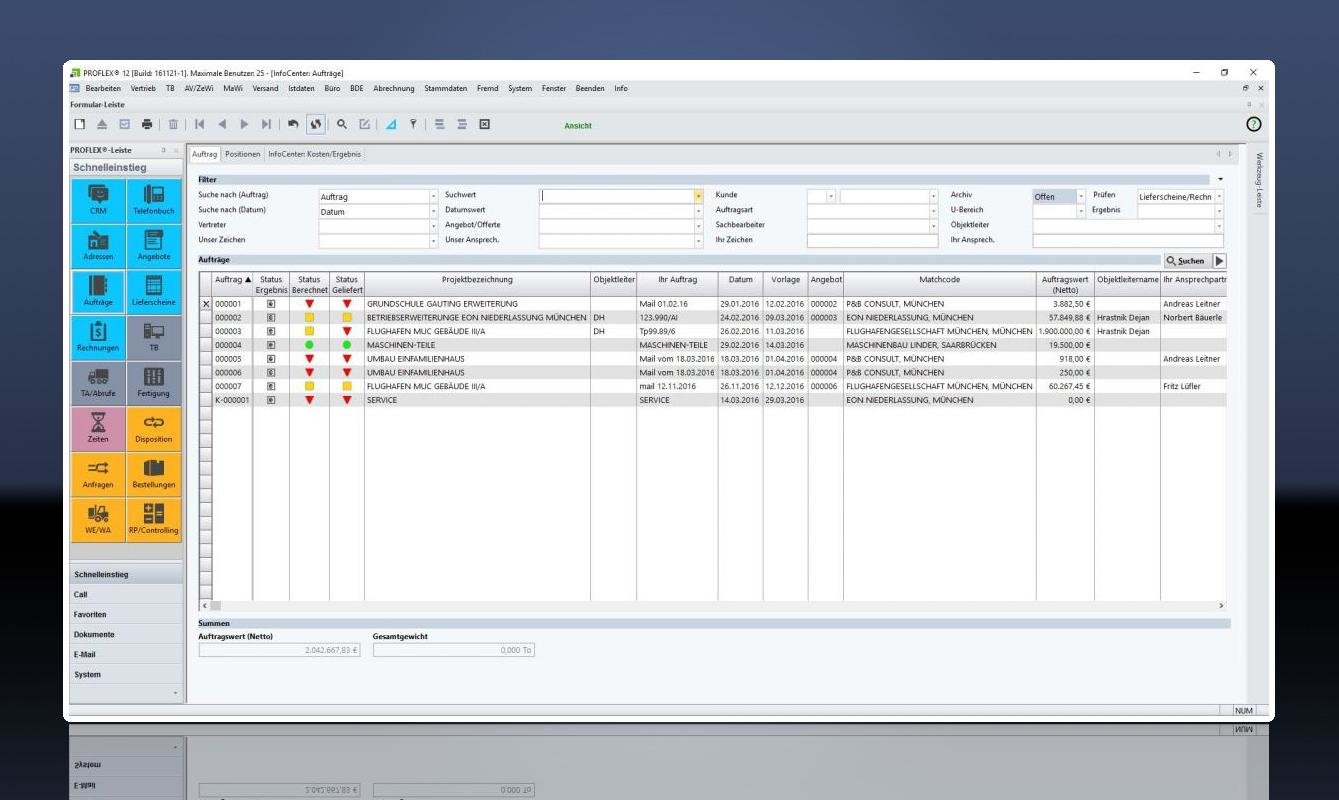This screenshot has height=800, width=1339.
Task: Click Status Ergebnis icon for order 000001
Action: click(271, 304)
